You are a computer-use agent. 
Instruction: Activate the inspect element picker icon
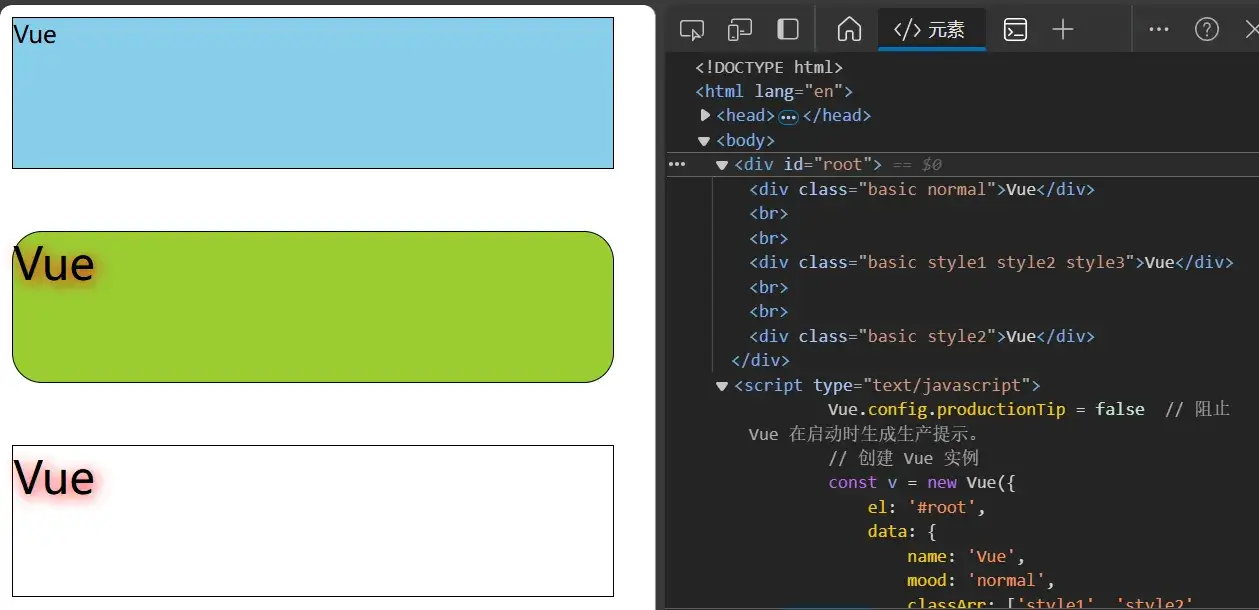691,30
